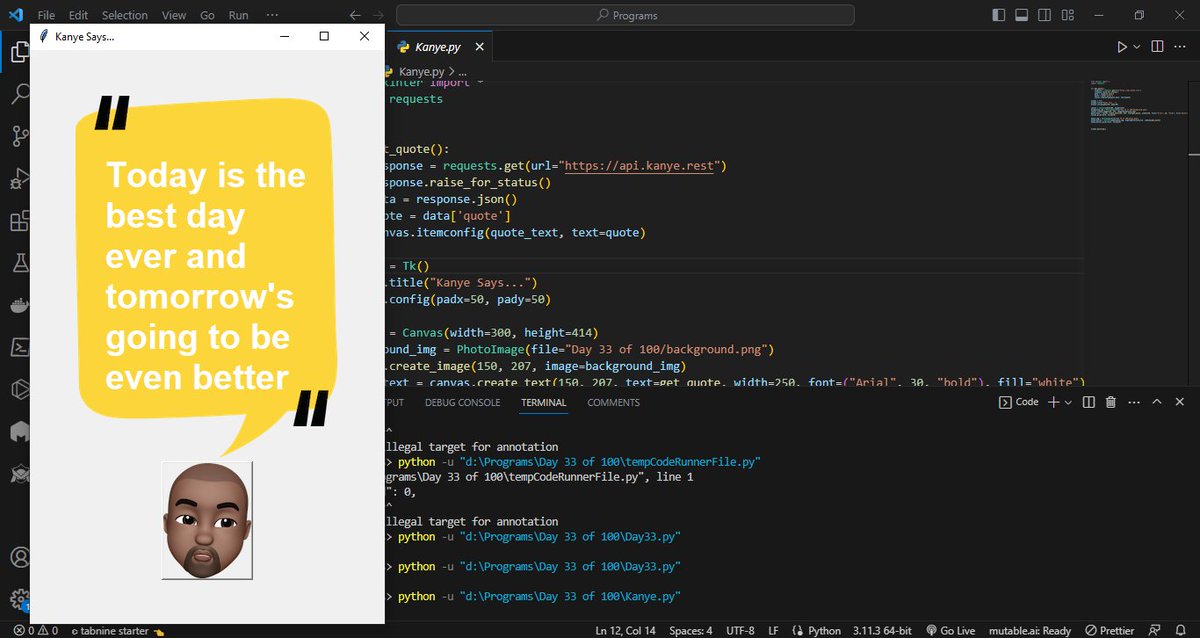The height and width of the screenshot is (638, 1200).
Task: Minimize the Kanye Says window
Action: (x=285, y=36)
